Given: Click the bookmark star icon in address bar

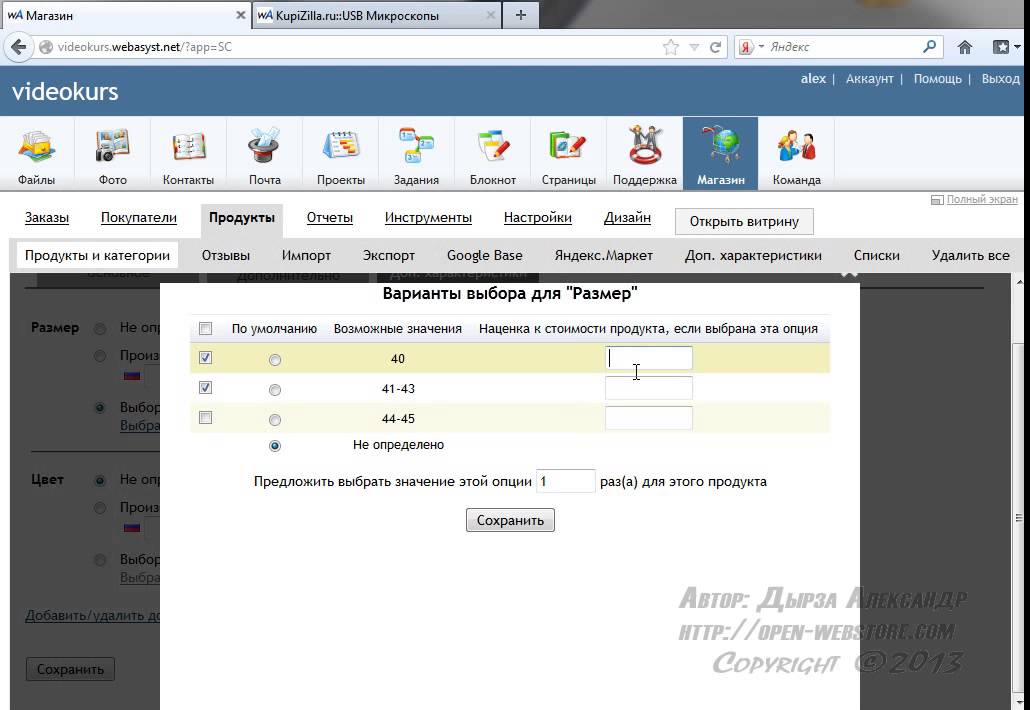Looking at the screenshot, I should (x=671, y=47).
